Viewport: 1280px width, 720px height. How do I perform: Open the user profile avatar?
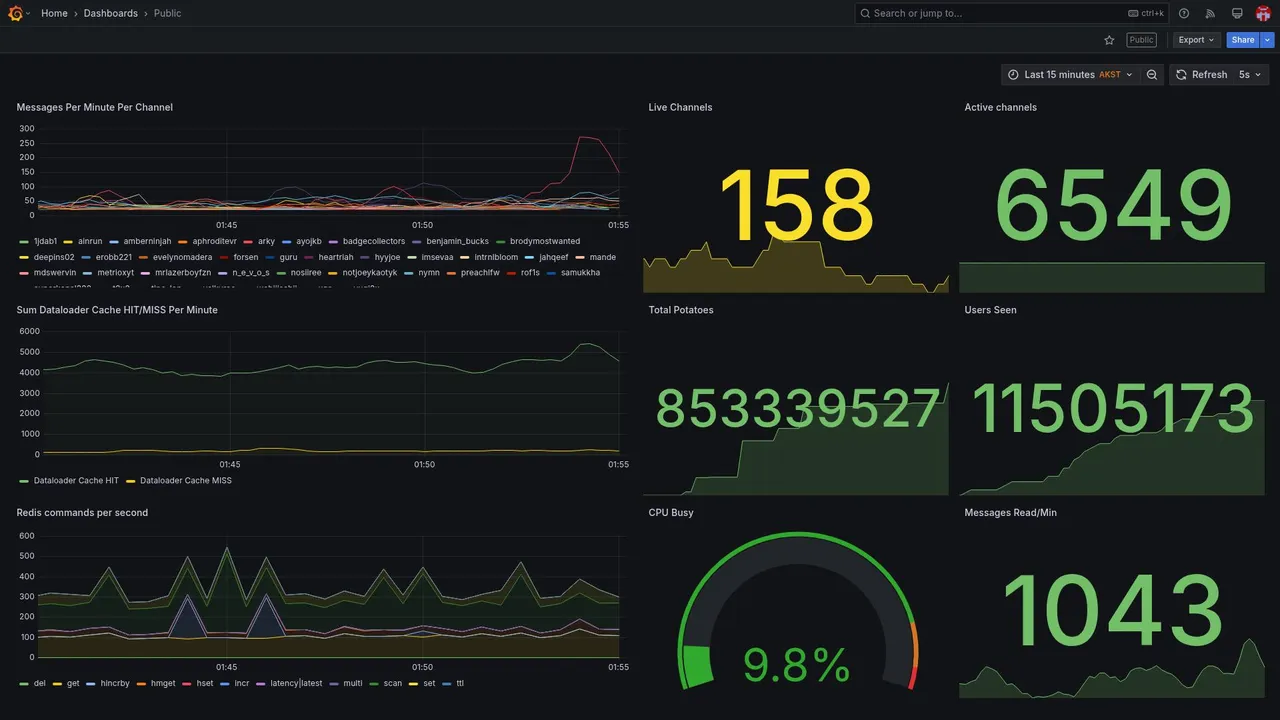(x=1263, y=13)
